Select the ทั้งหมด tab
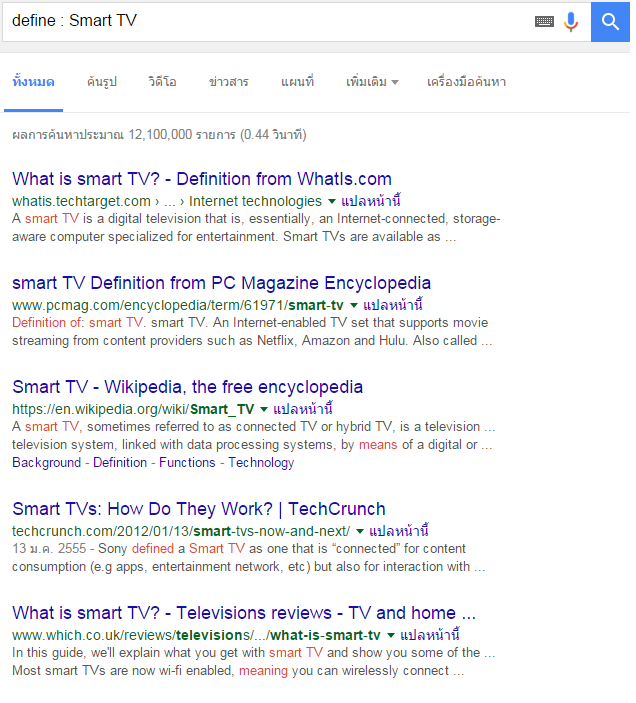The width and height of the screenshot is (636, 703). click(x=34, y=82)
